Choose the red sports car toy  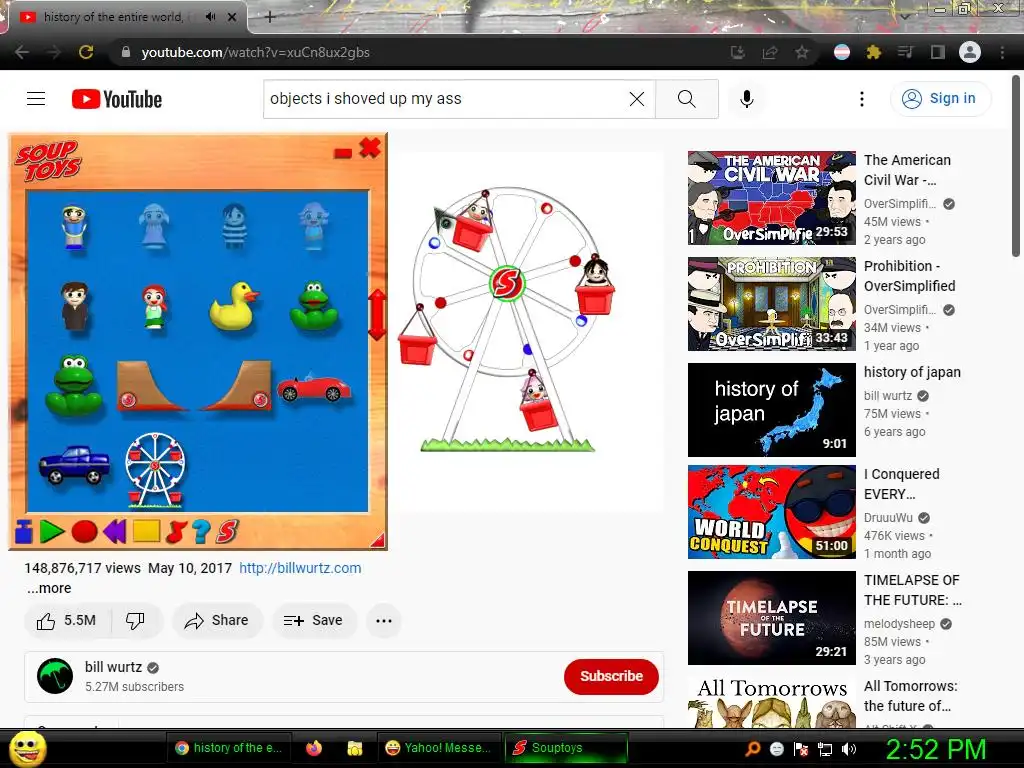(314, 387)
